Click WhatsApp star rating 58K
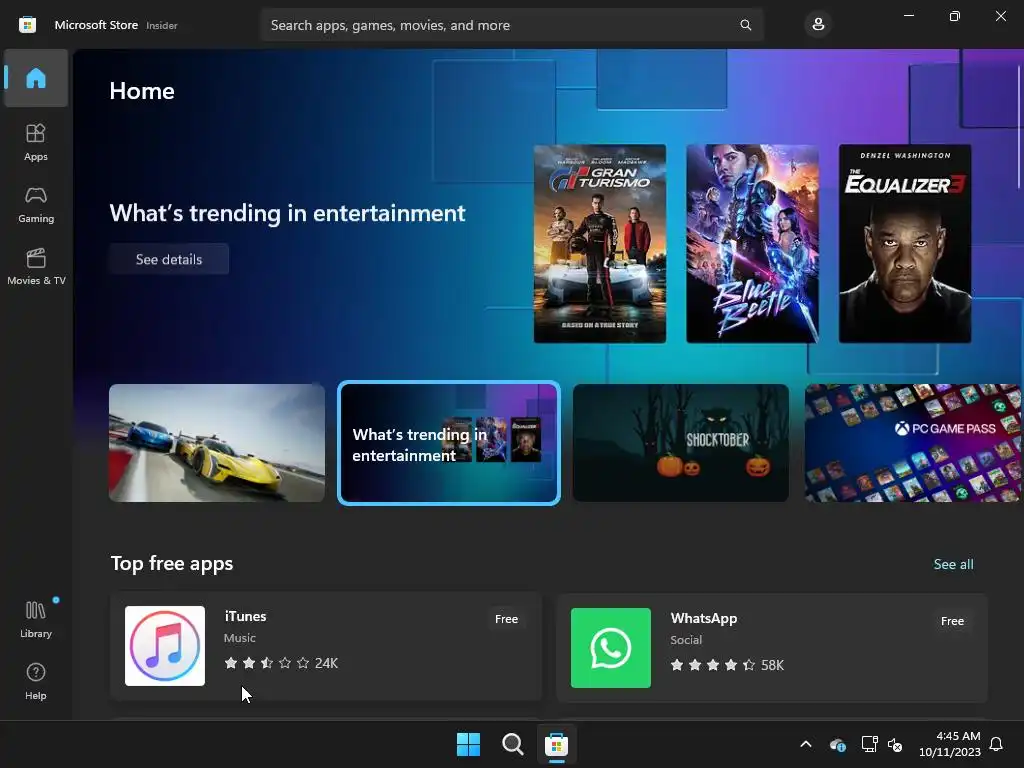The width and height of the screenshot is (1024, 768). [x=727, y=665]
